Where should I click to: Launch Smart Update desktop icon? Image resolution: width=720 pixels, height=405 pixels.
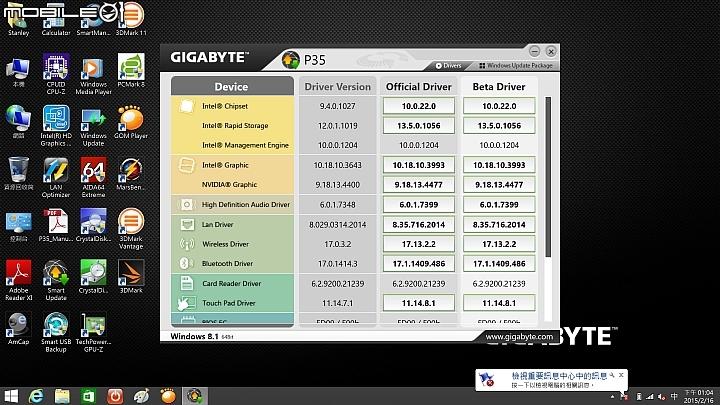pos(56,280)
